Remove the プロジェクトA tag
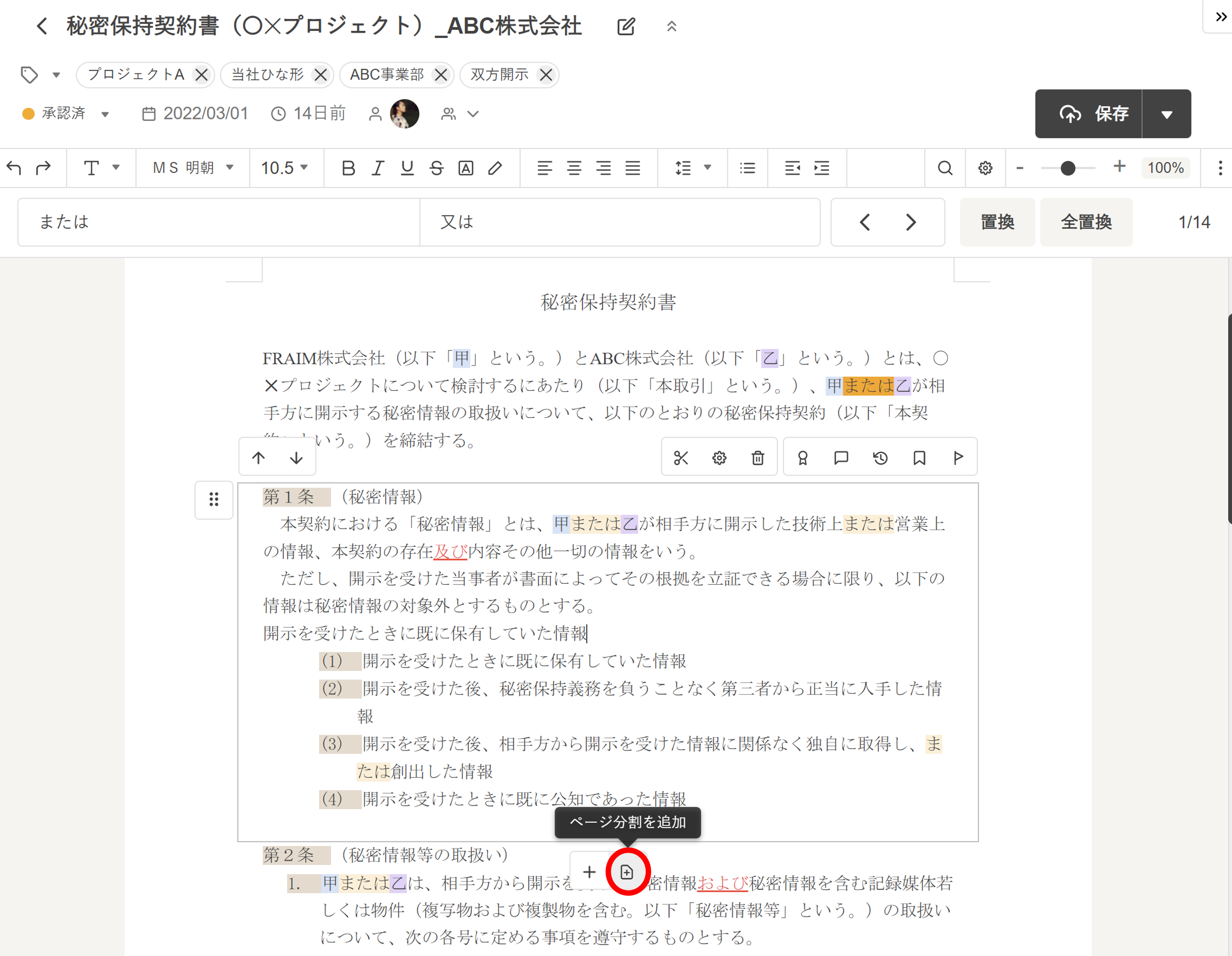This screenshot has height=956, width=1232. pos(201,75)
